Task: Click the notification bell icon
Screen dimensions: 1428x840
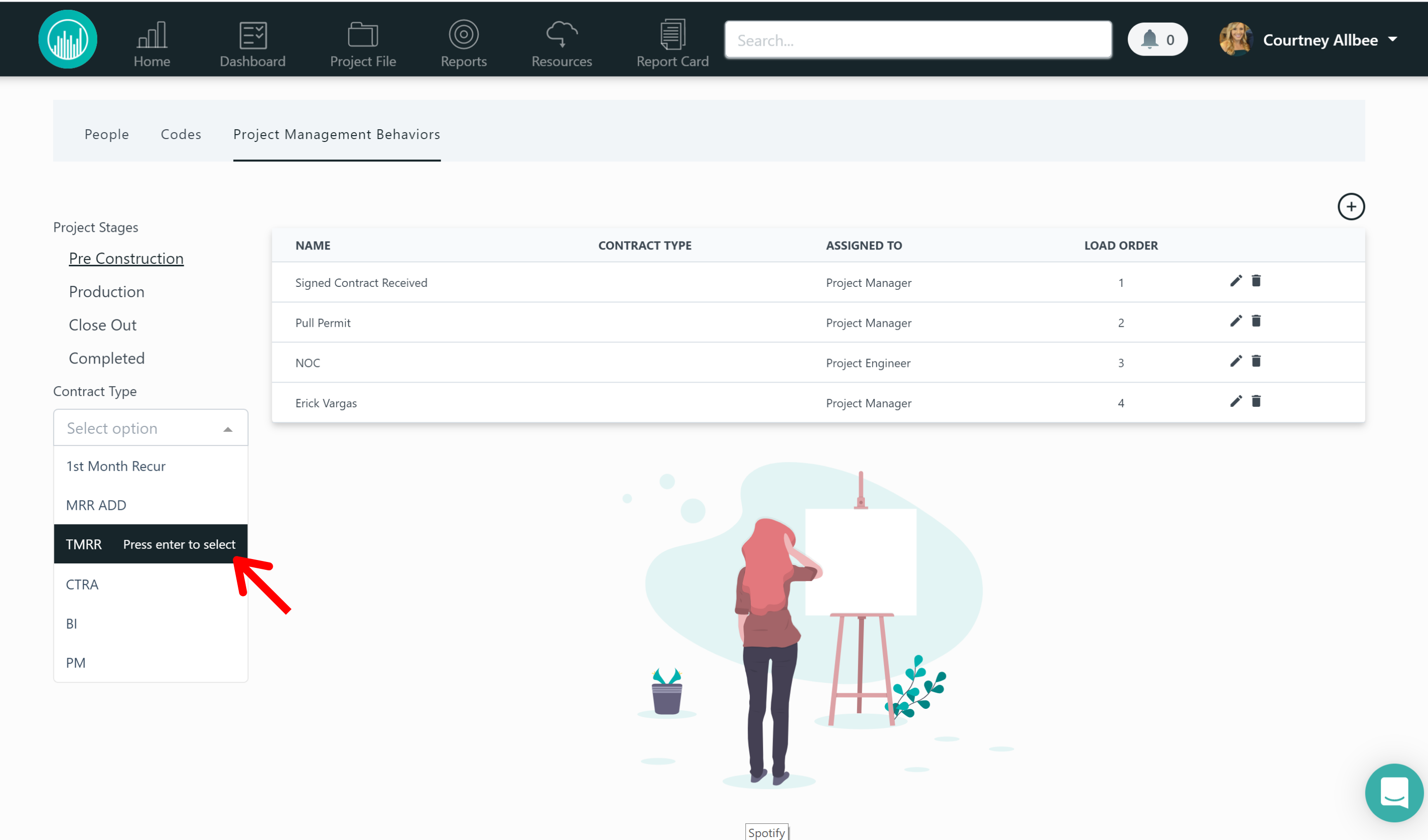Action: coord(1149,40)
